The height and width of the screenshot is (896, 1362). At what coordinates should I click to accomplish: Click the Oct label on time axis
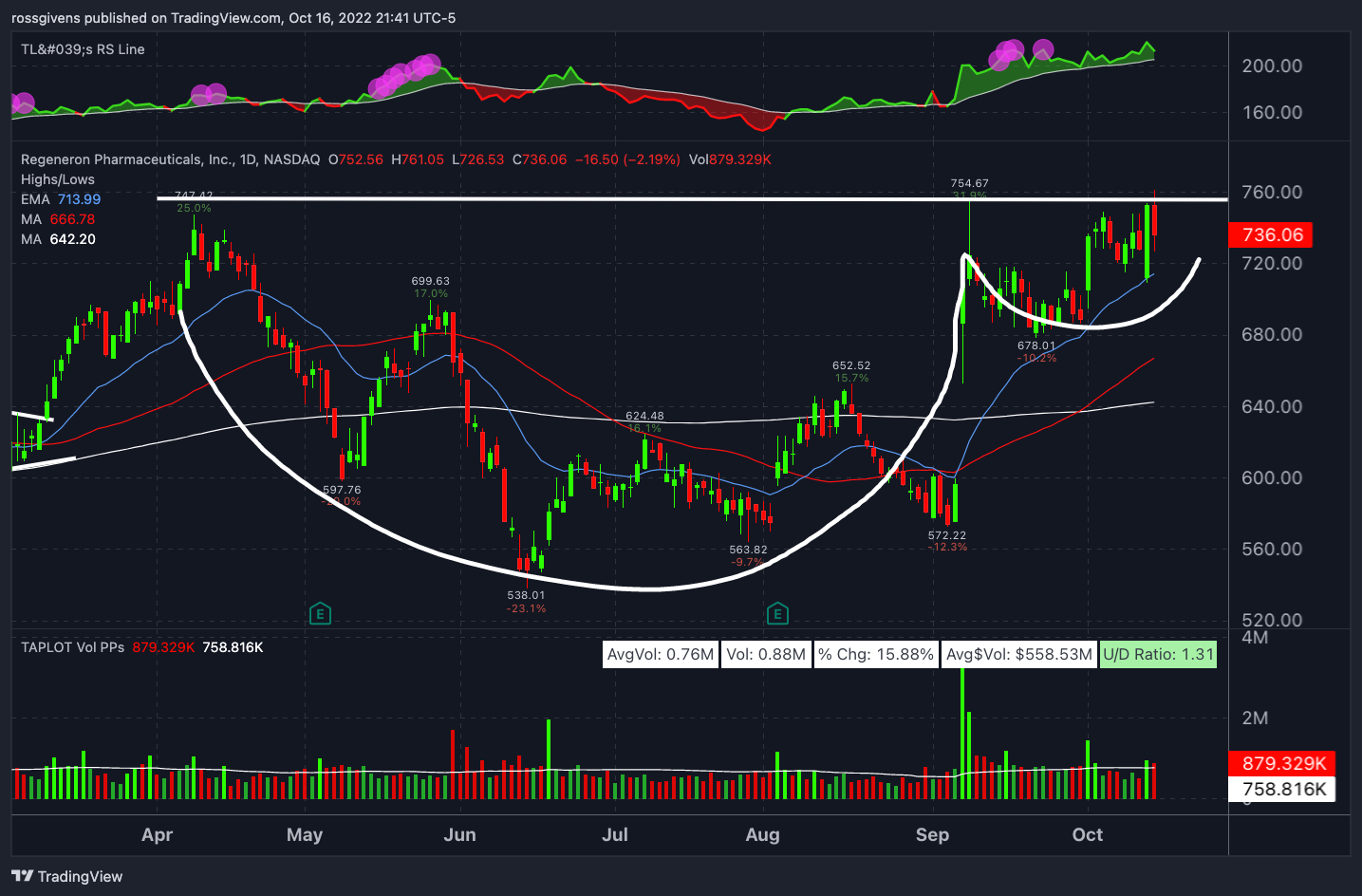tap(1088, 834)
